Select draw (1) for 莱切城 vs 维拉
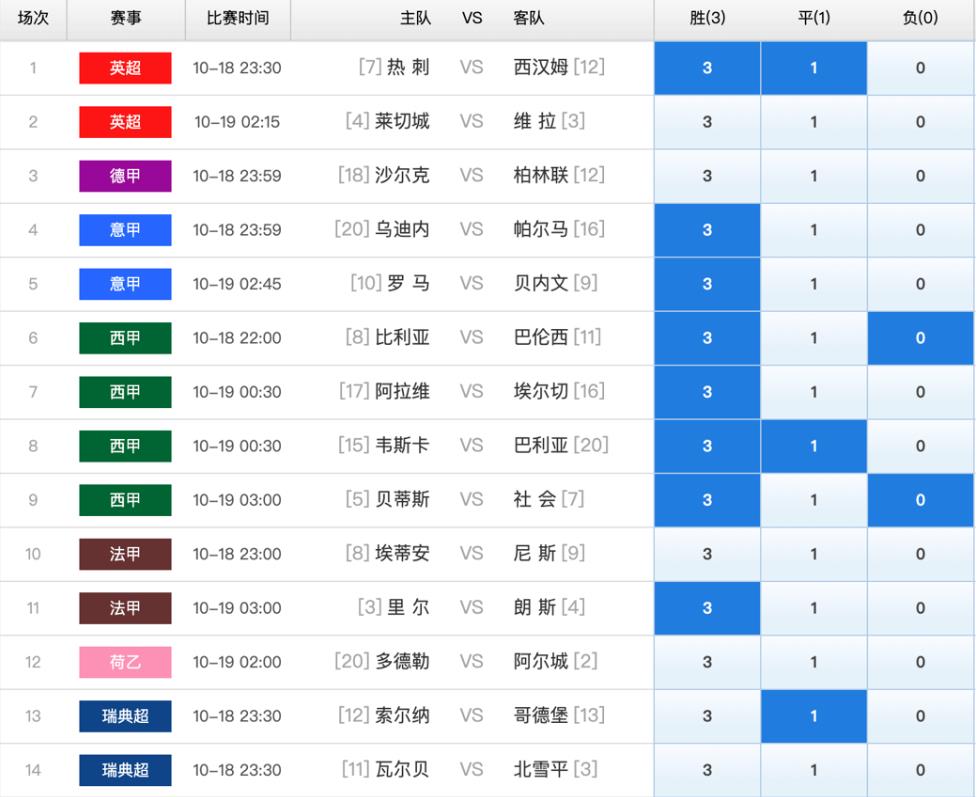This screenshot has width=977, height=797. click(814, 122)
